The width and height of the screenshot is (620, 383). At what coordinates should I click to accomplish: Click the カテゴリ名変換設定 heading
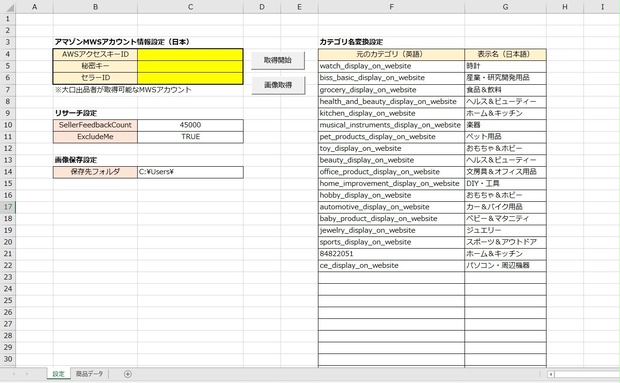coord(351,42)
